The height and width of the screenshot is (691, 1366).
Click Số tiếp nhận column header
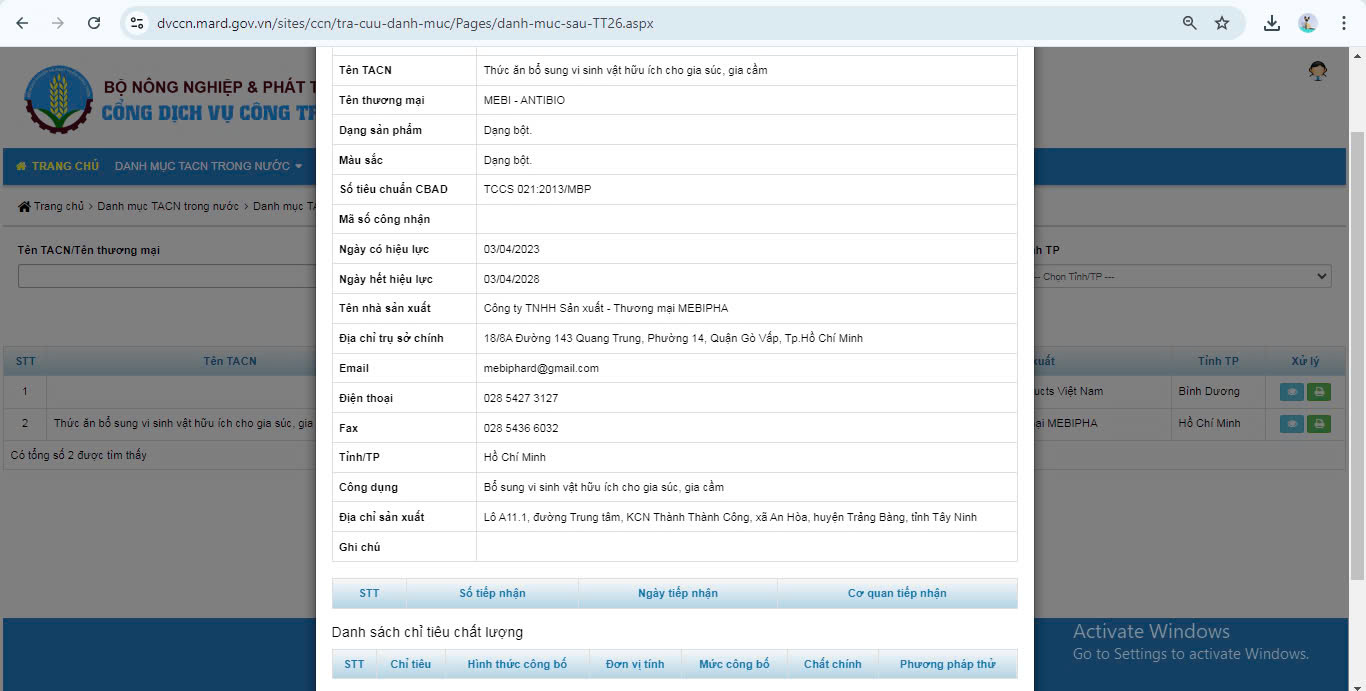[x=492, y=593]
